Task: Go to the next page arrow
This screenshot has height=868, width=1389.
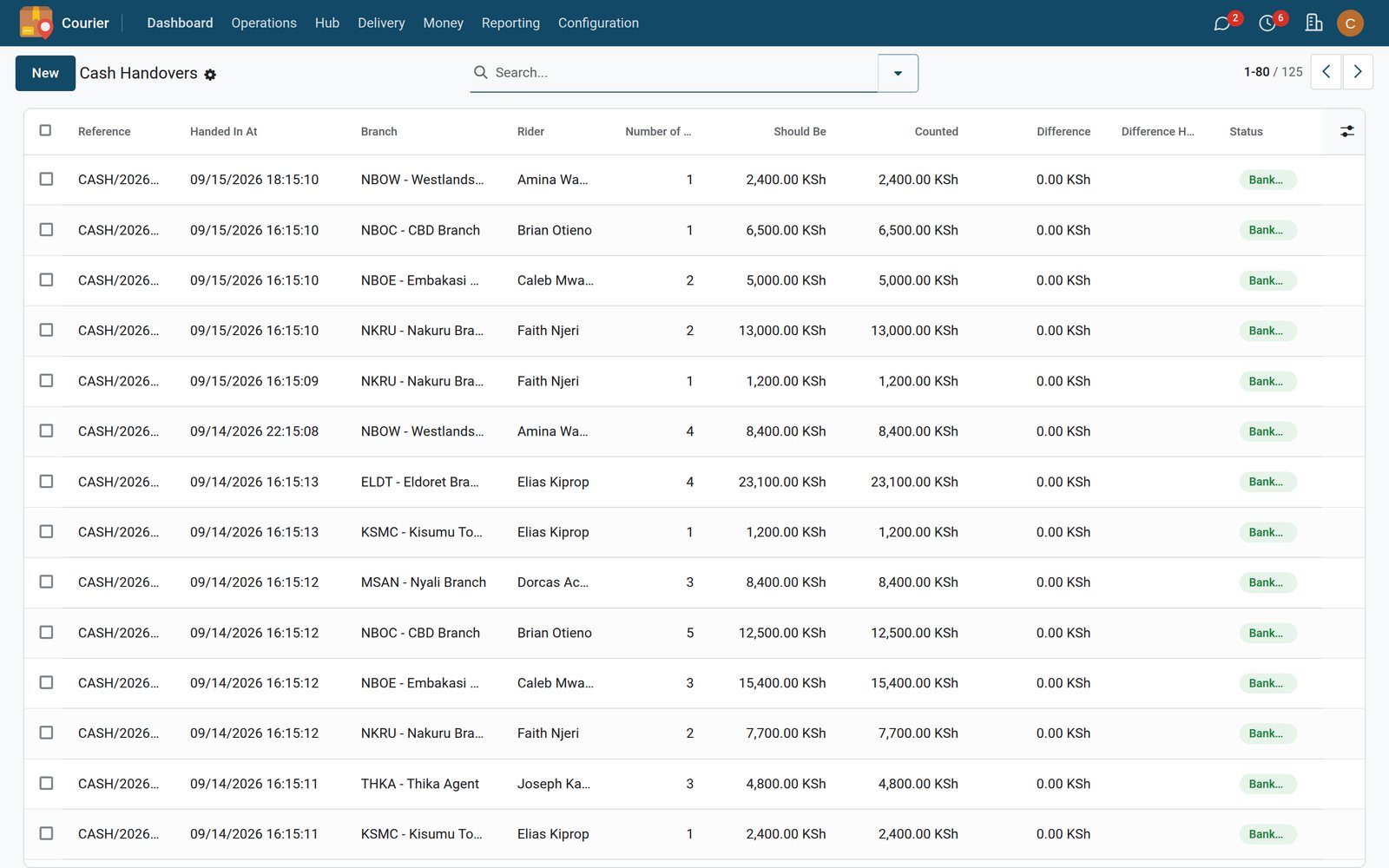Action: 1358,72
